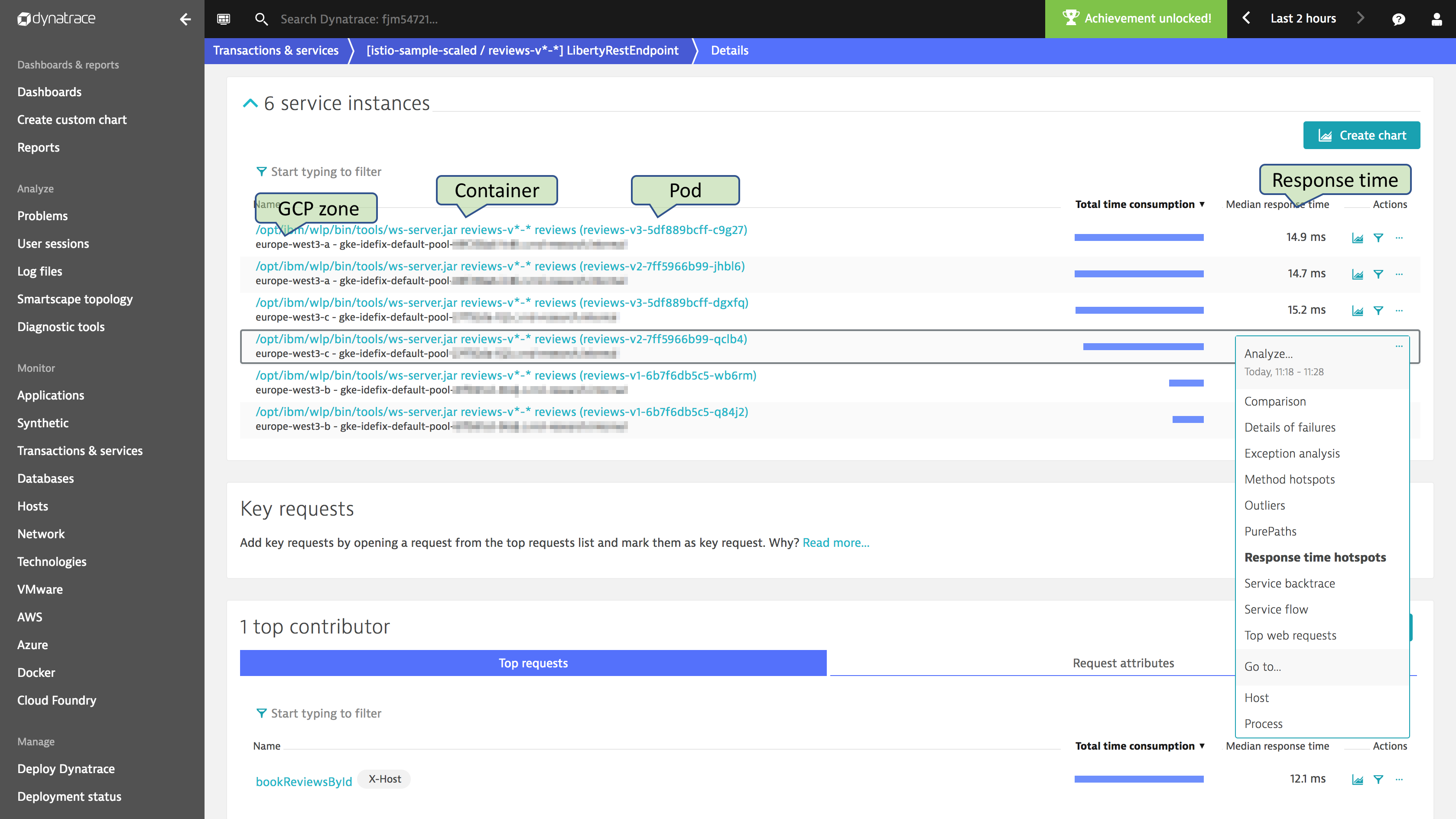Open the reviews-v3-5df889bcff-c9g27 instance link

click(501, 230)
